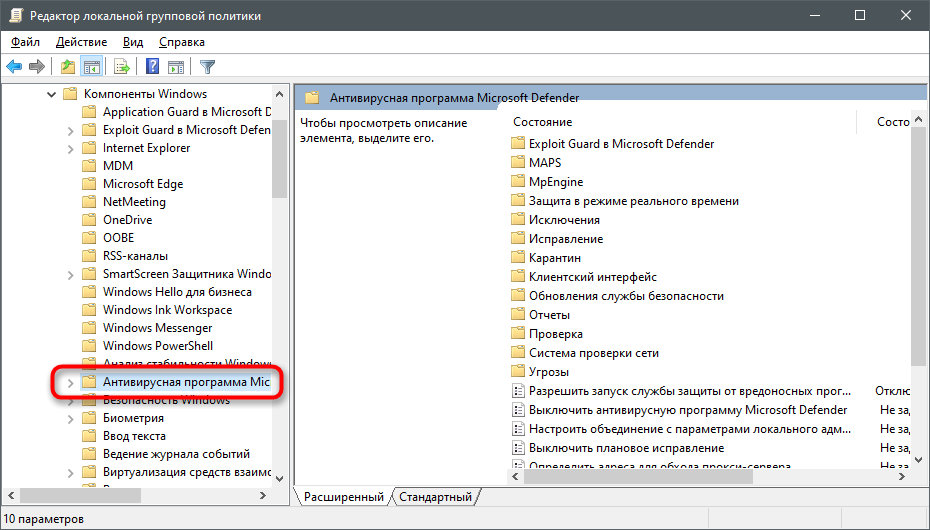This screenshot has height=530, width=930.
Task: Open the Файл menu
Action: coord(26,42)
